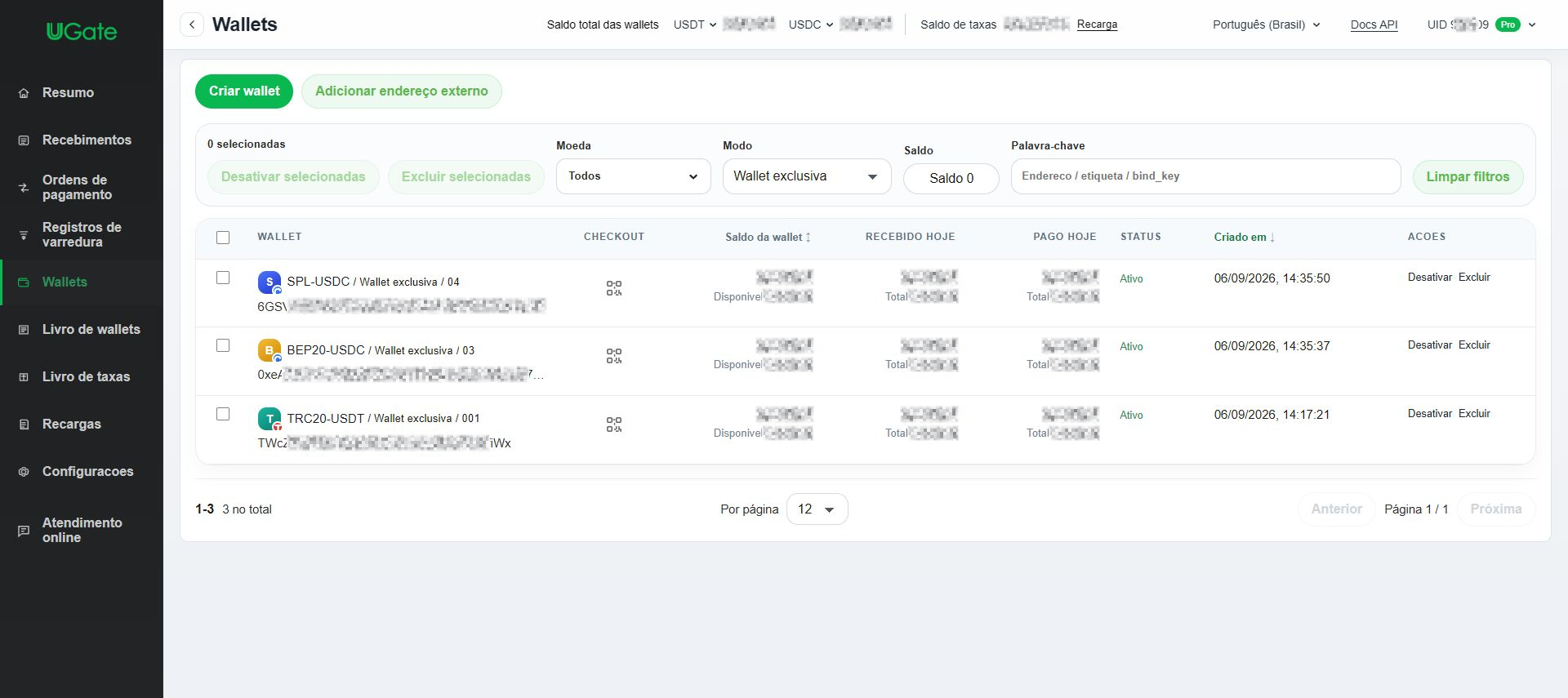Sort by Saldo da wallet column
The image size is (1568, 698).
coord(768,238)
